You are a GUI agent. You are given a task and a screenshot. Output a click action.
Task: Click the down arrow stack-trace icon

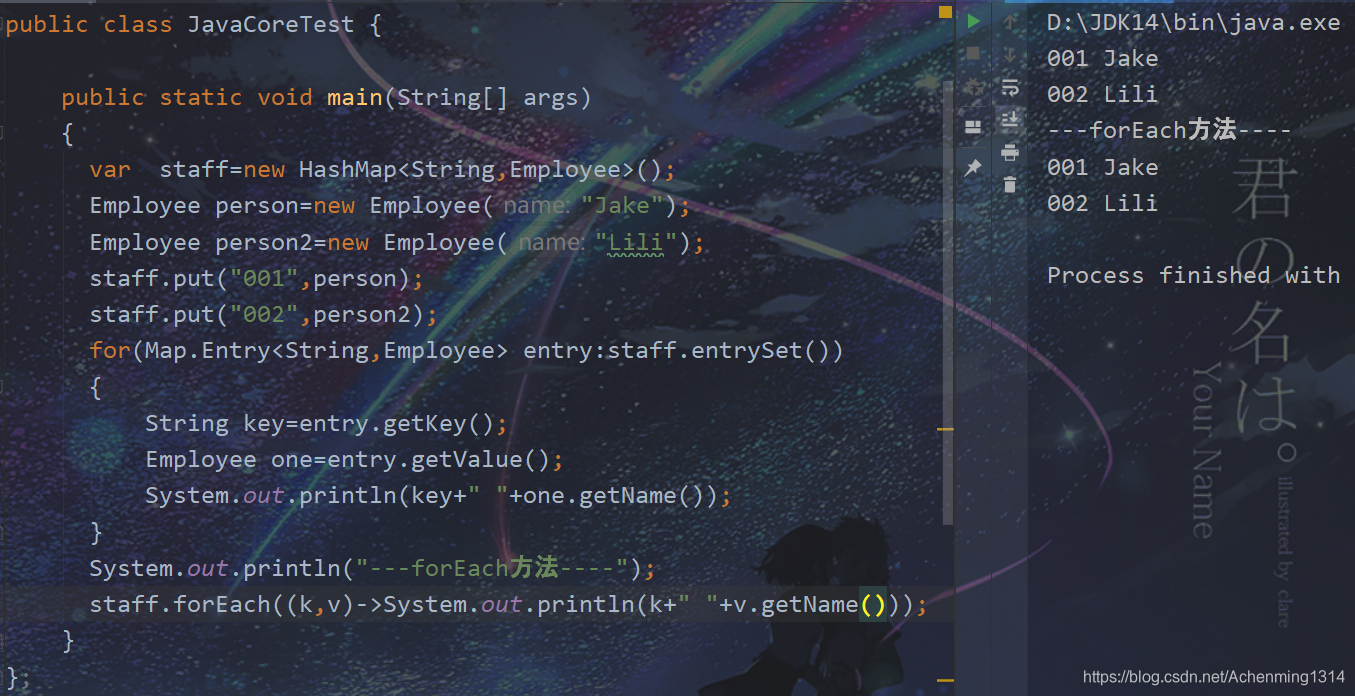pos(1010,55)
